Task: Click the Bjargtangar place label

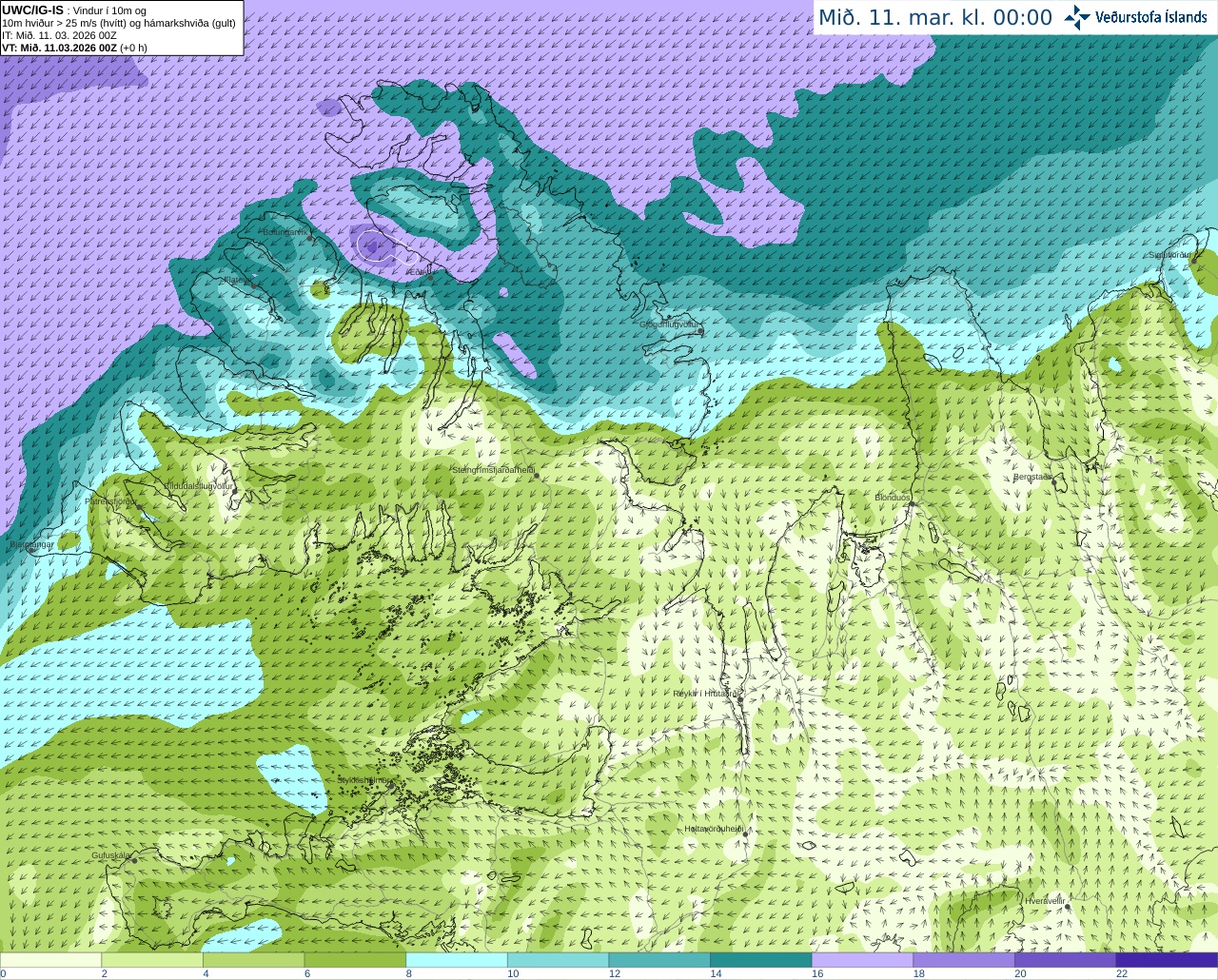Action: (x=31, y=544)
